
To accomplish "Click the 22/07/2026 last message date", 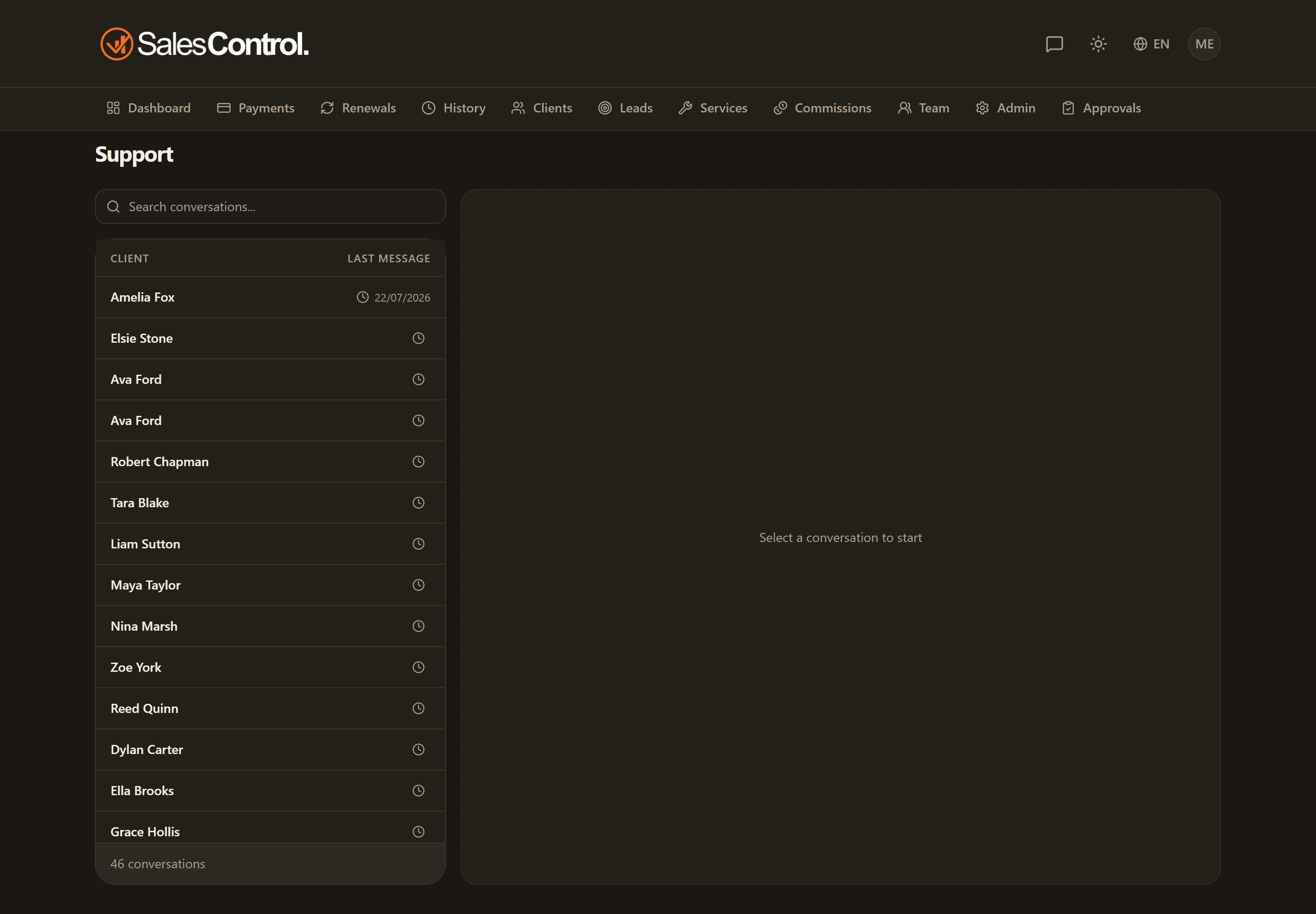I will (402, 298).
